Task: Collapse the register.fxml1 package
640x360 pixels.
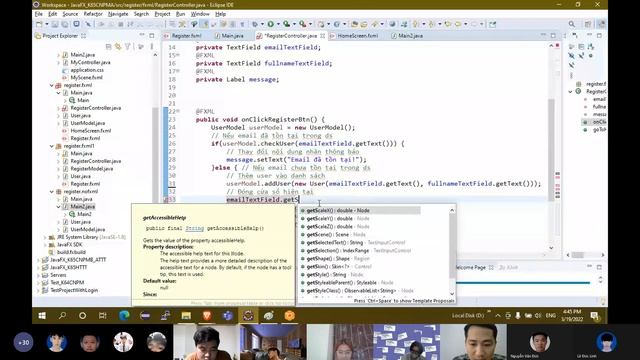Action: (x=52, y=146)
